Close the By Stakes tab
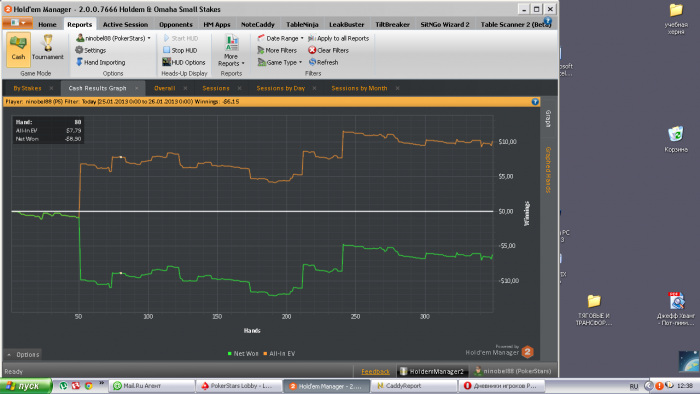The height and width of the screenshot is (394, 700). point(51,88)
